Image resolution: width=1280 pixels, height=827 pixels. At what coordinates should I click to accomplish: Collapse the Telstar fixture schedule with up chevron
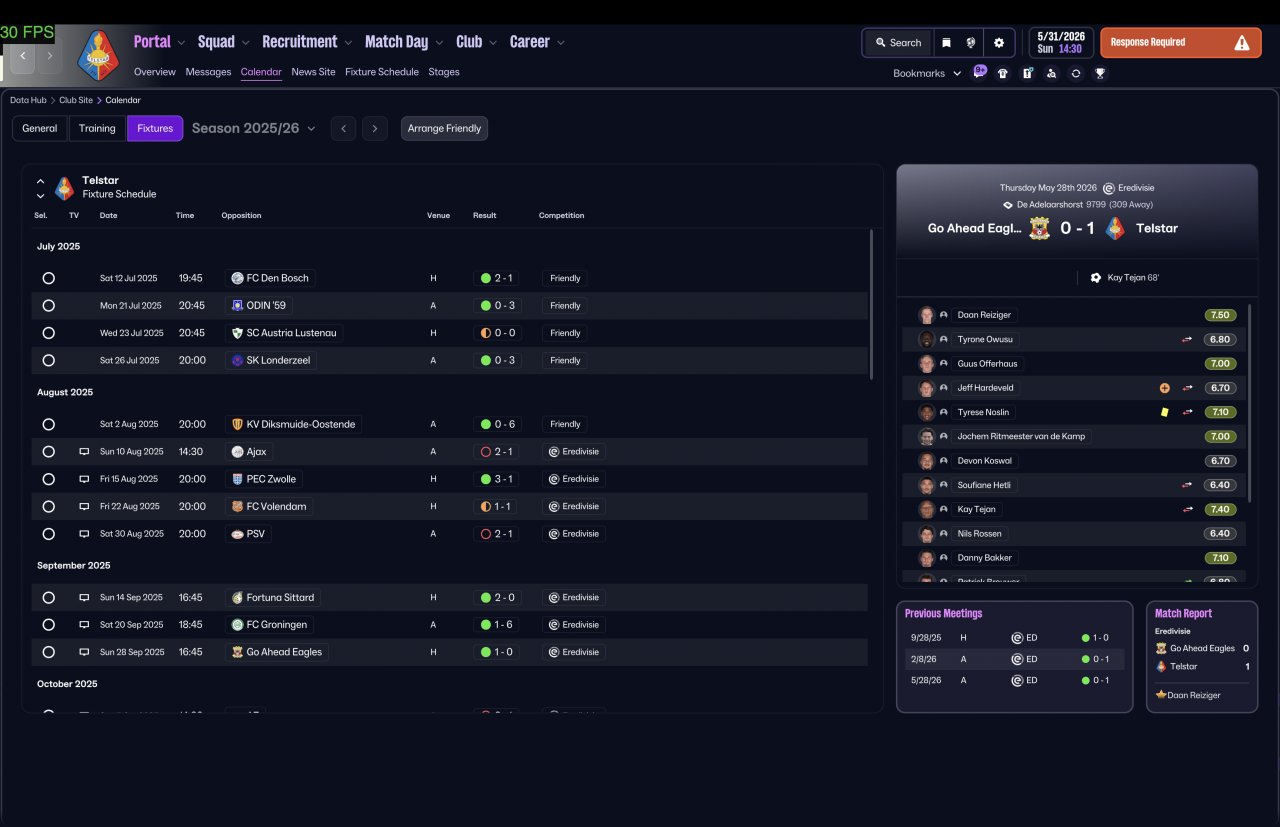[40, 181]
